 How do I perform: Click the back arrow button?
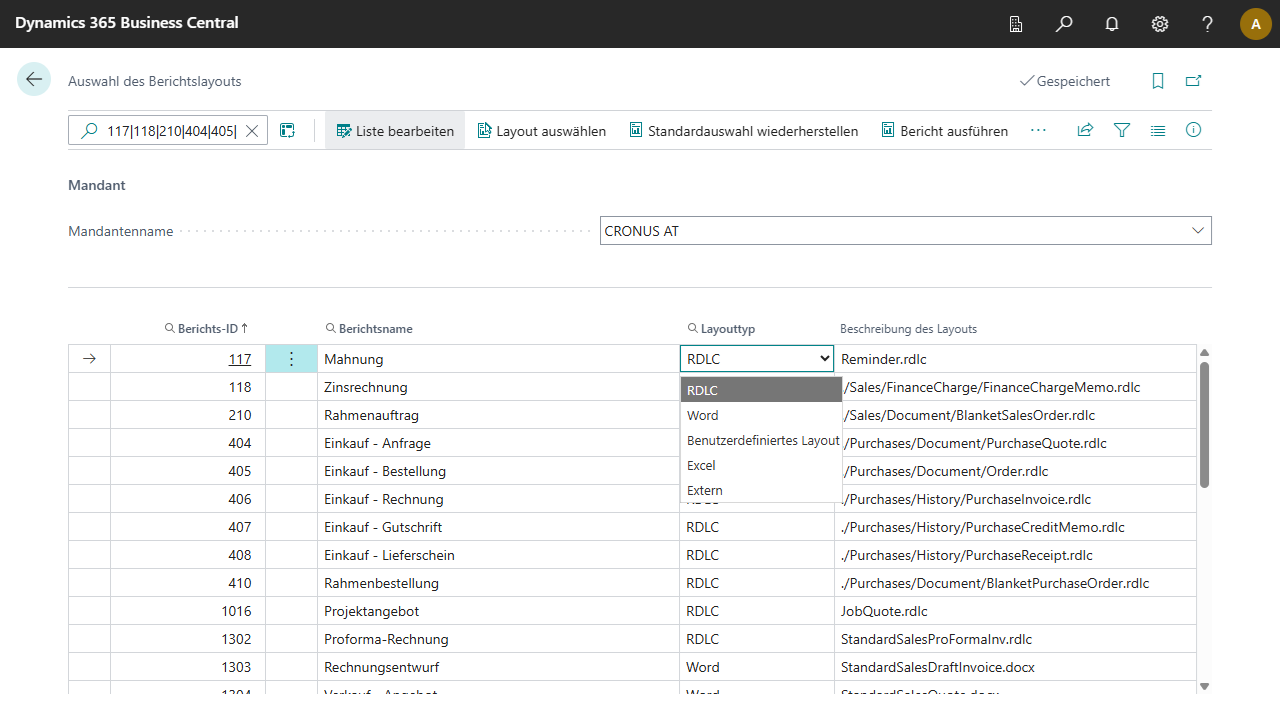(x=34, y=80)
